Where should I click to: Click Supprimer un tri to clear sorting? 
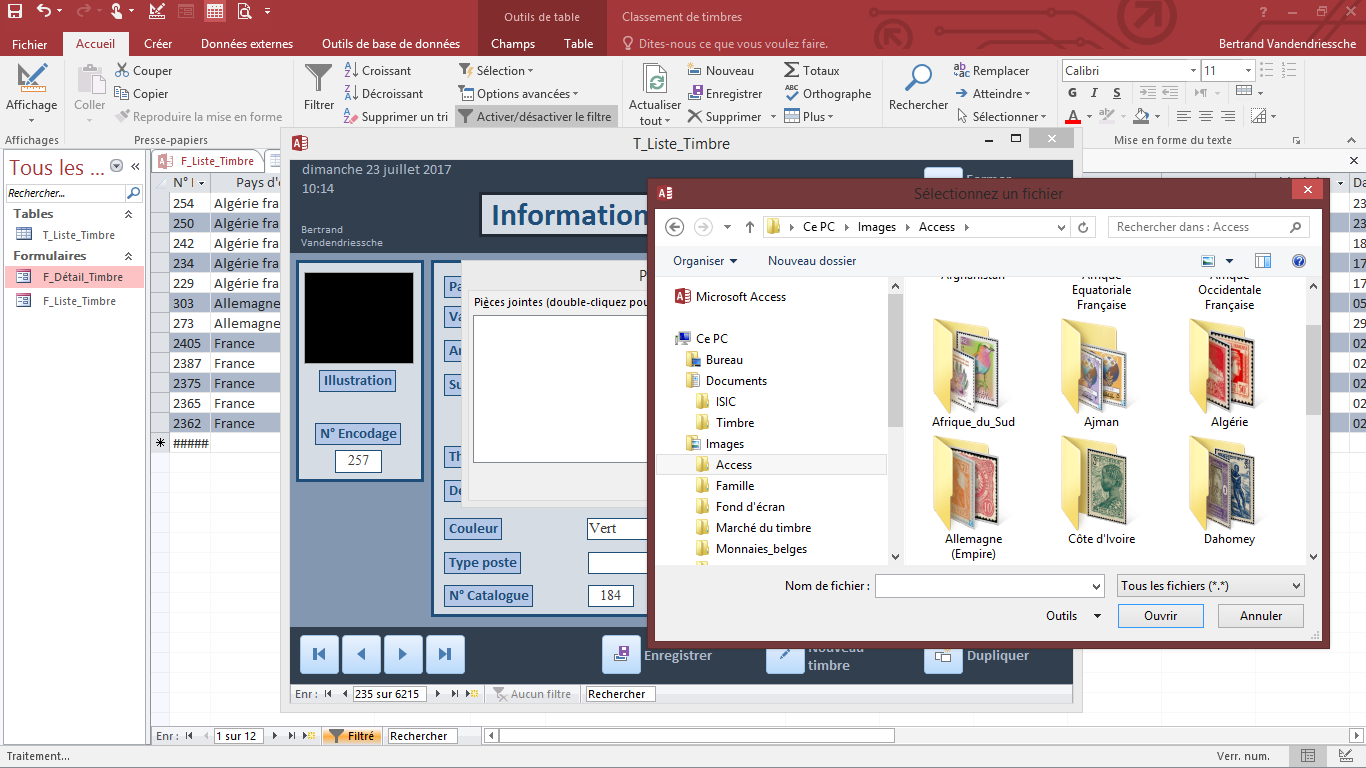coord(396,117)
